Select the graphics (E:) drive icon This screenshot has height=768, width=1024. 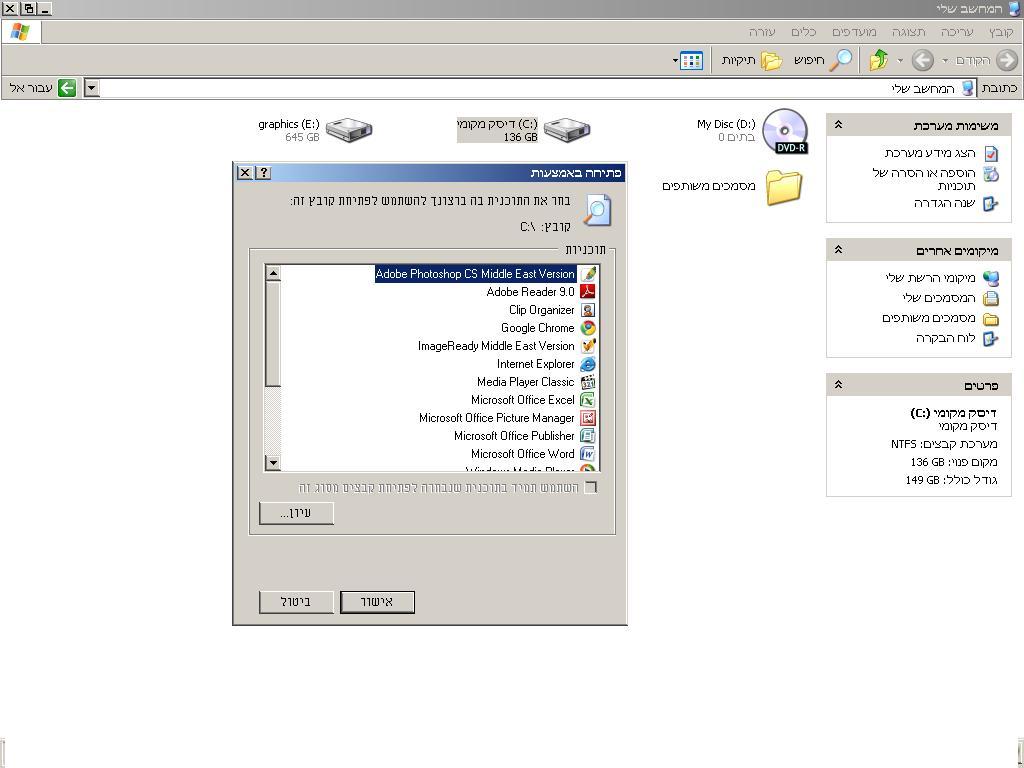[349, 129]
